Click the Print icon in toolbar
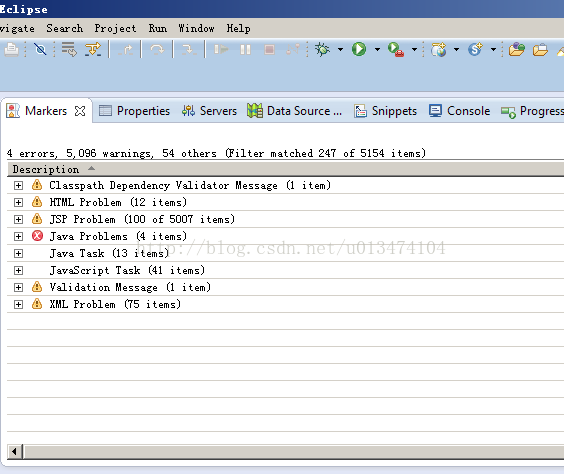 pos(12,49)
